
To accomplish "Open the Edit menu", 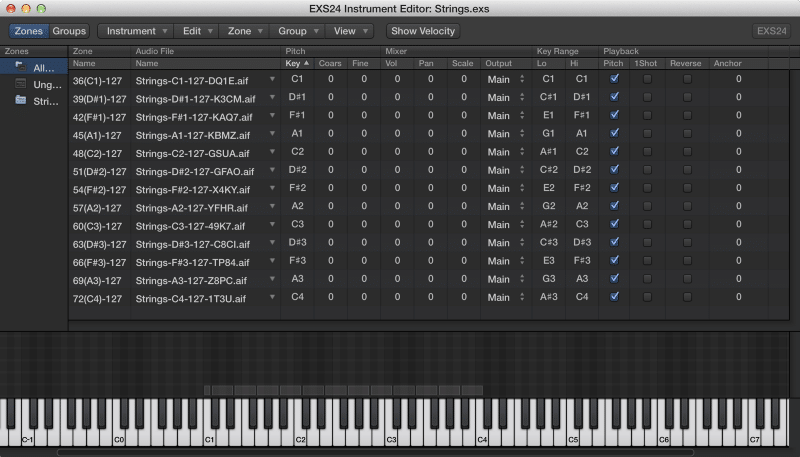I will point(196,31).
